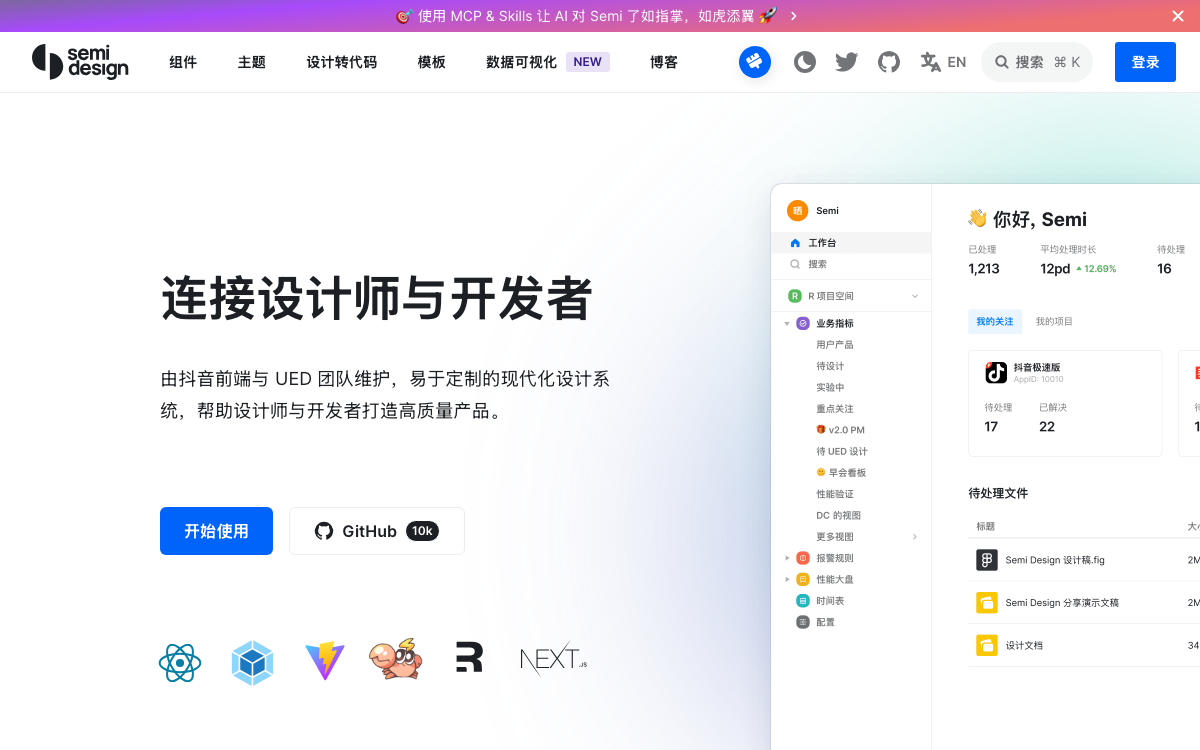Close the top announcement banner

point(1178,16)
